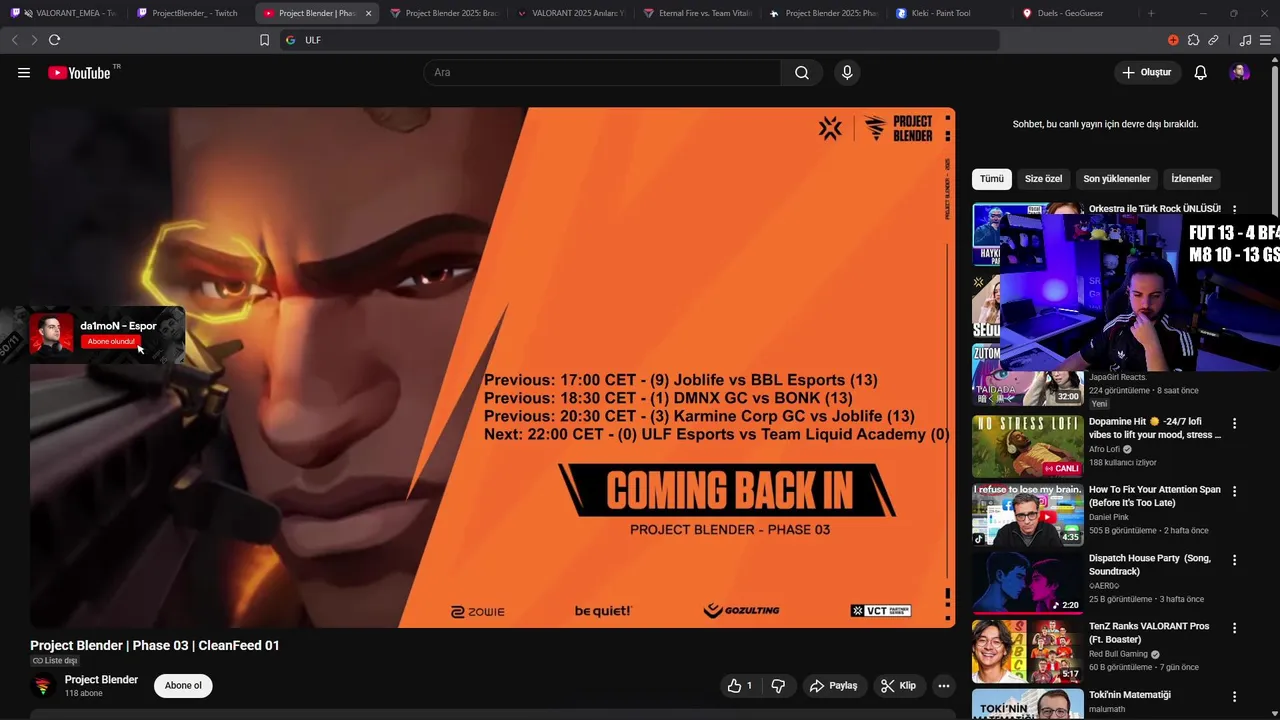Switch to the VALORANT_EMEA Twitch tab

tap(63, 13)
